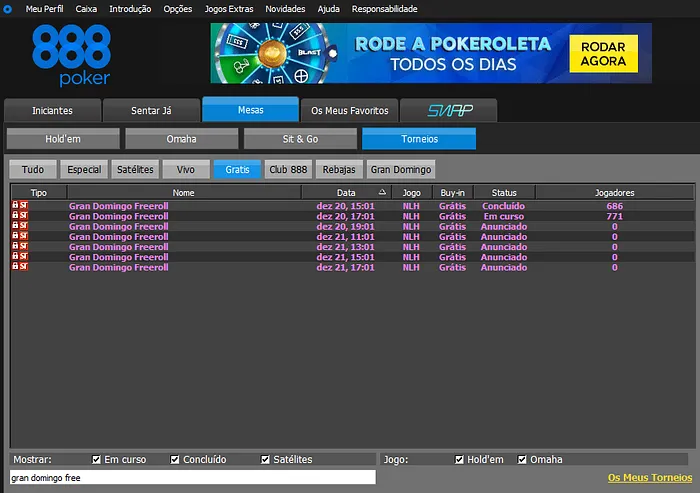Click the lock/SF icon for dez 21, 17:01 row
700x493 pixels.
coord(20,267)
